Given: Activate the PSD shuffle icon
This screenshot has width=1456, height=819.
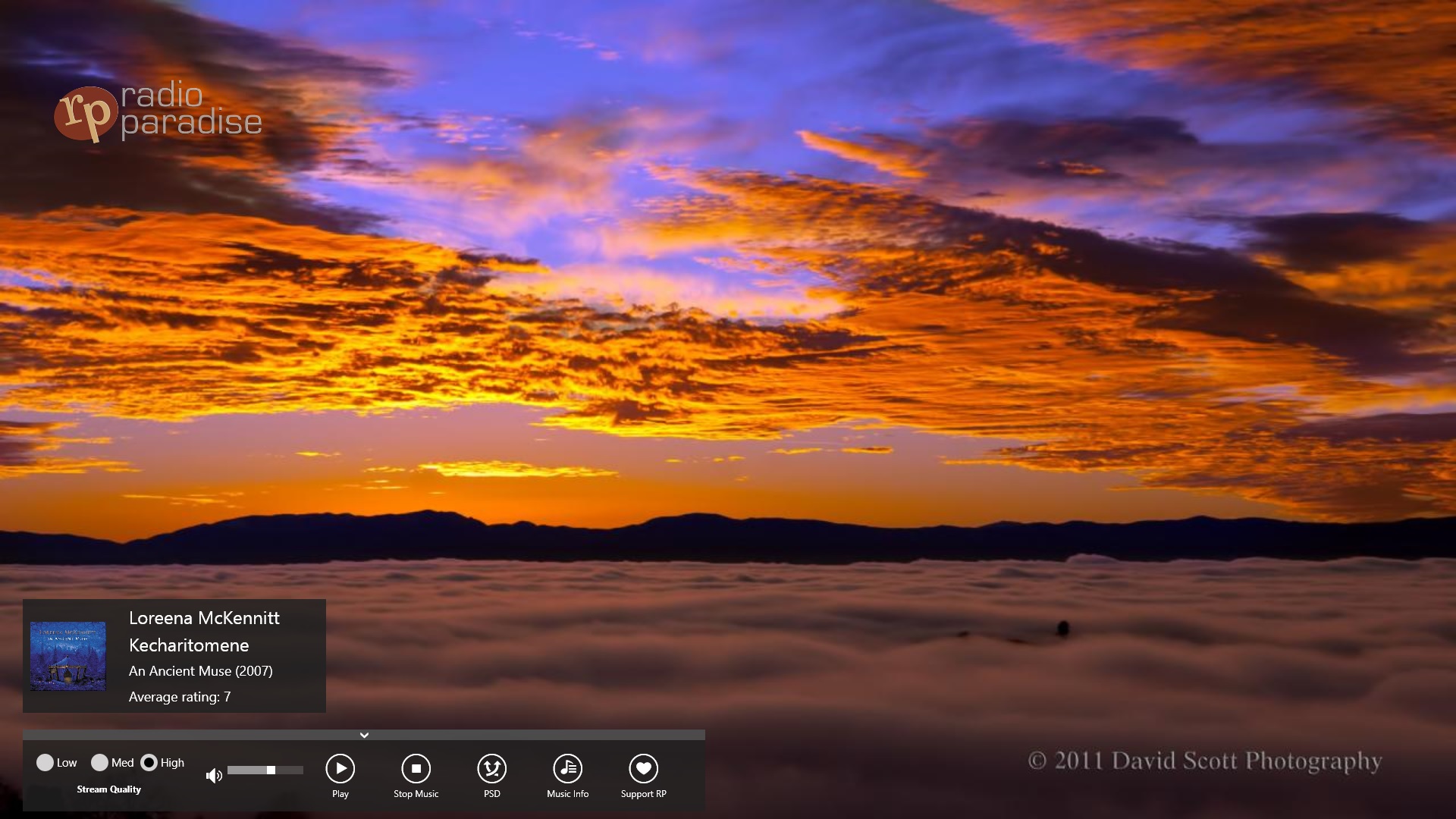Looking at the screenshot, I should [491, 768].
